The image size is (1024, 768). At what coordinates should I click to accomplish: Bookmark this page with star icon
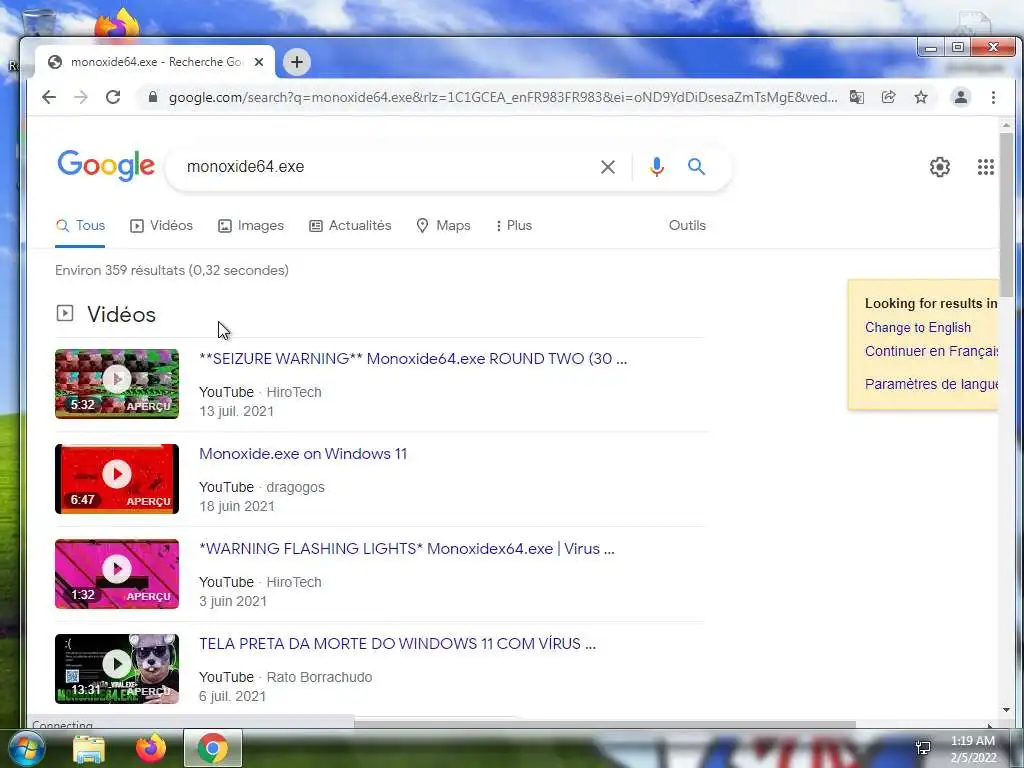coord(921,97)
